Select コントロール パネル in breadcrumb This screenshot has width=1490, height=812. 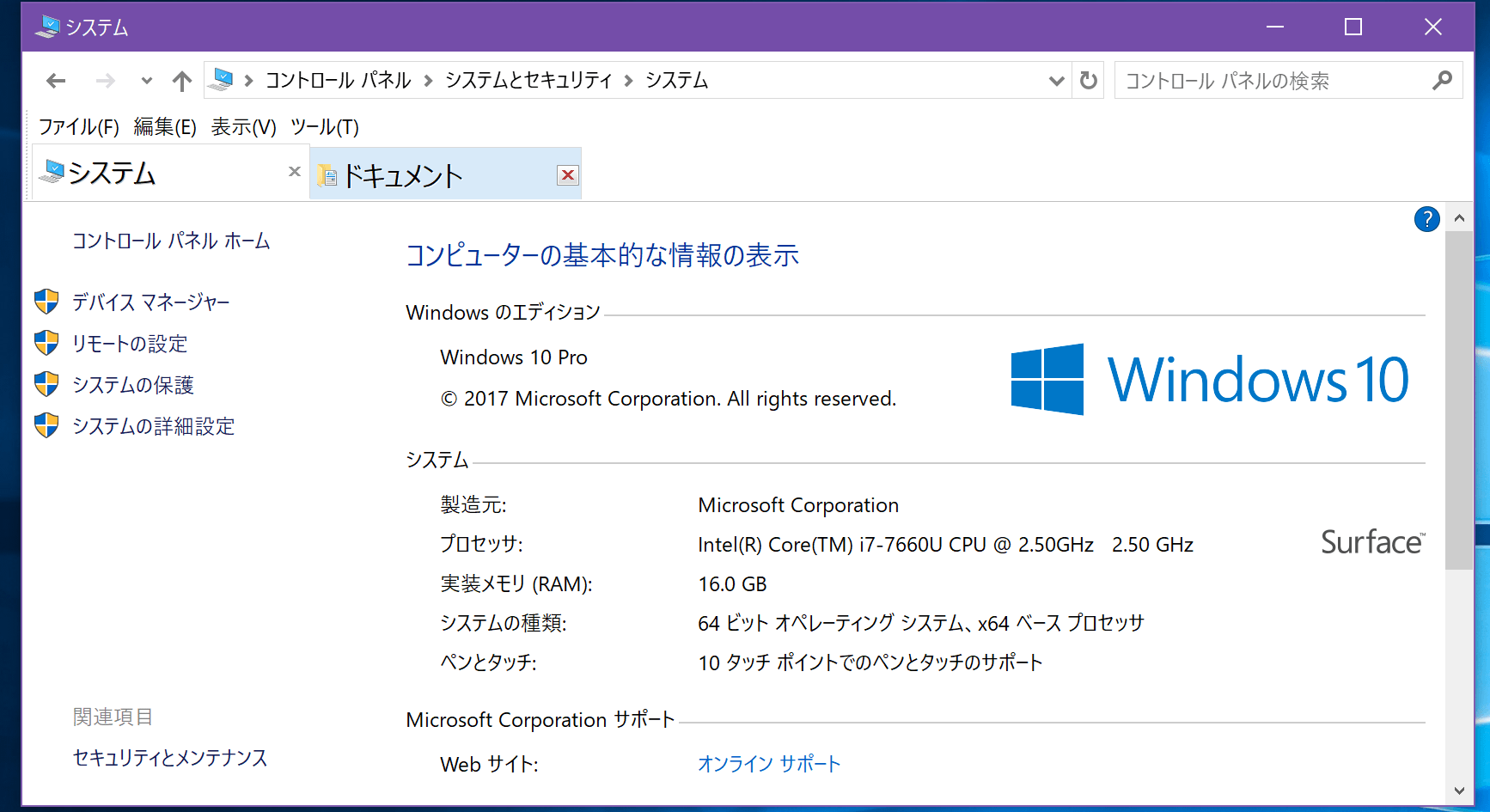[338, 80]
